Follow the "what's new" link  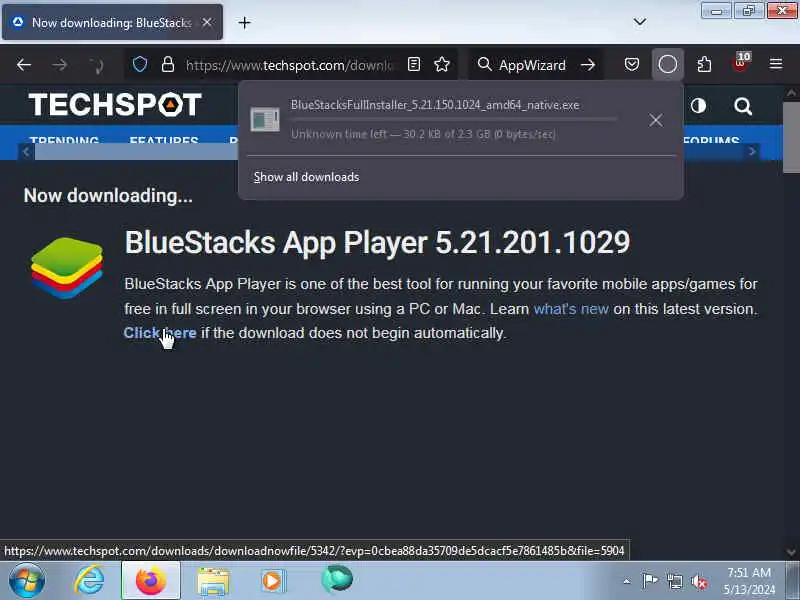571,309
